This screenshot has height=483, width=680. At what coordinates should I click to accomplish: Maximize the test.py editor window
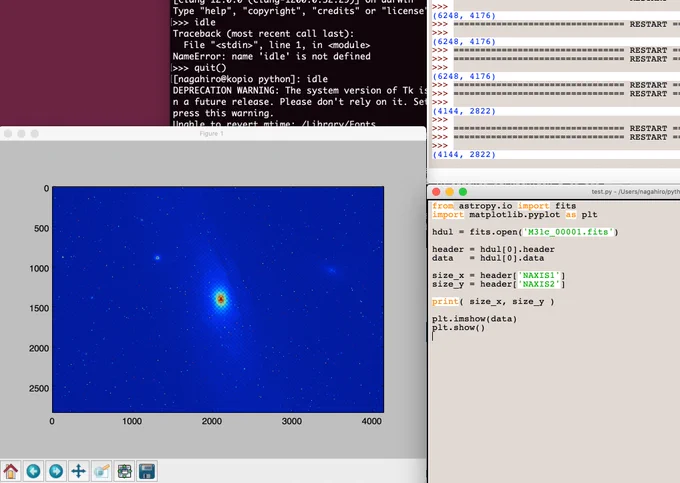463,192
